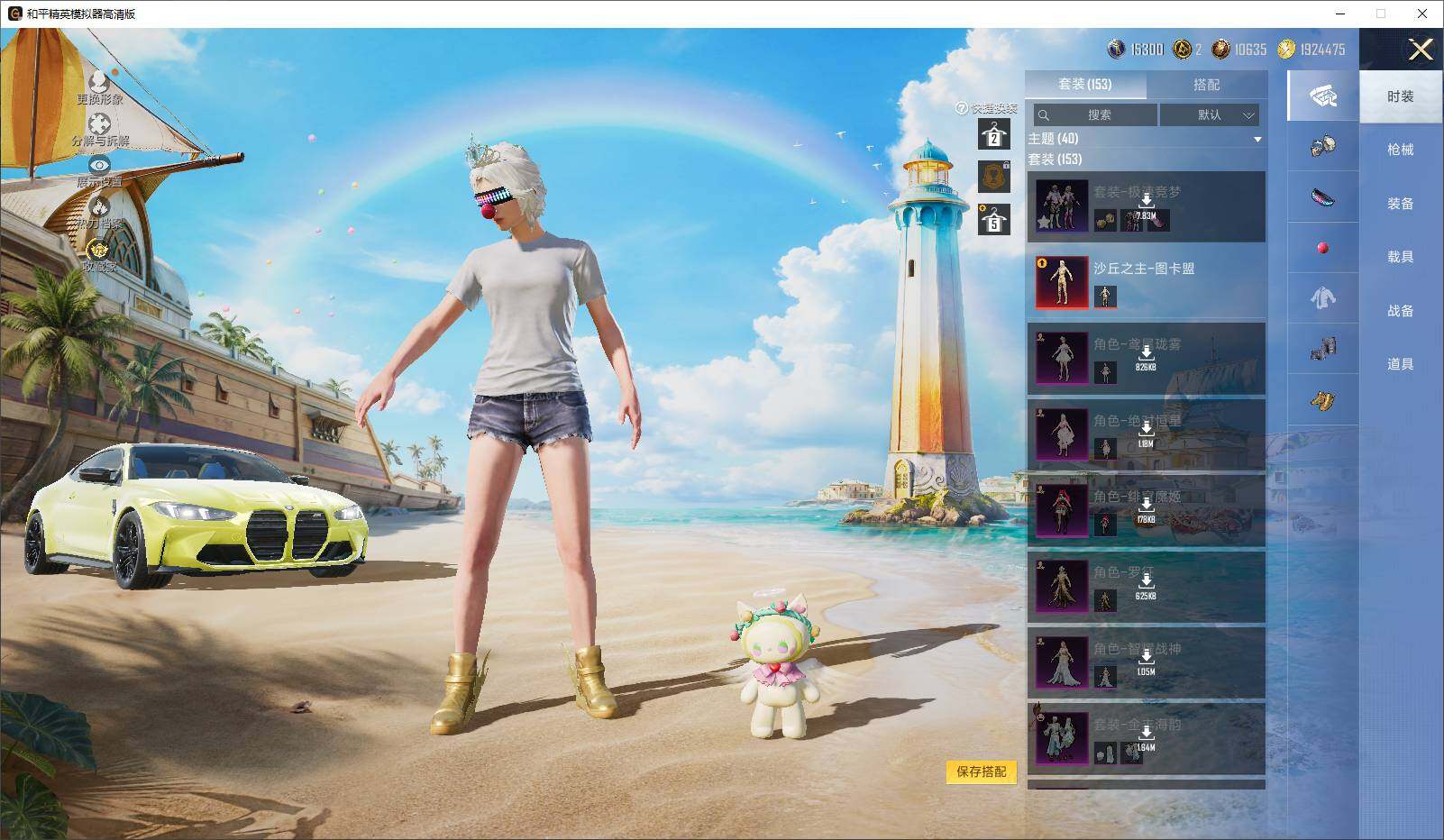The height and width of the screenshot is (840, 1444).
Task: Select the 套装-极速竞梦 outfit thumbnail
Action: point(1062,205)
